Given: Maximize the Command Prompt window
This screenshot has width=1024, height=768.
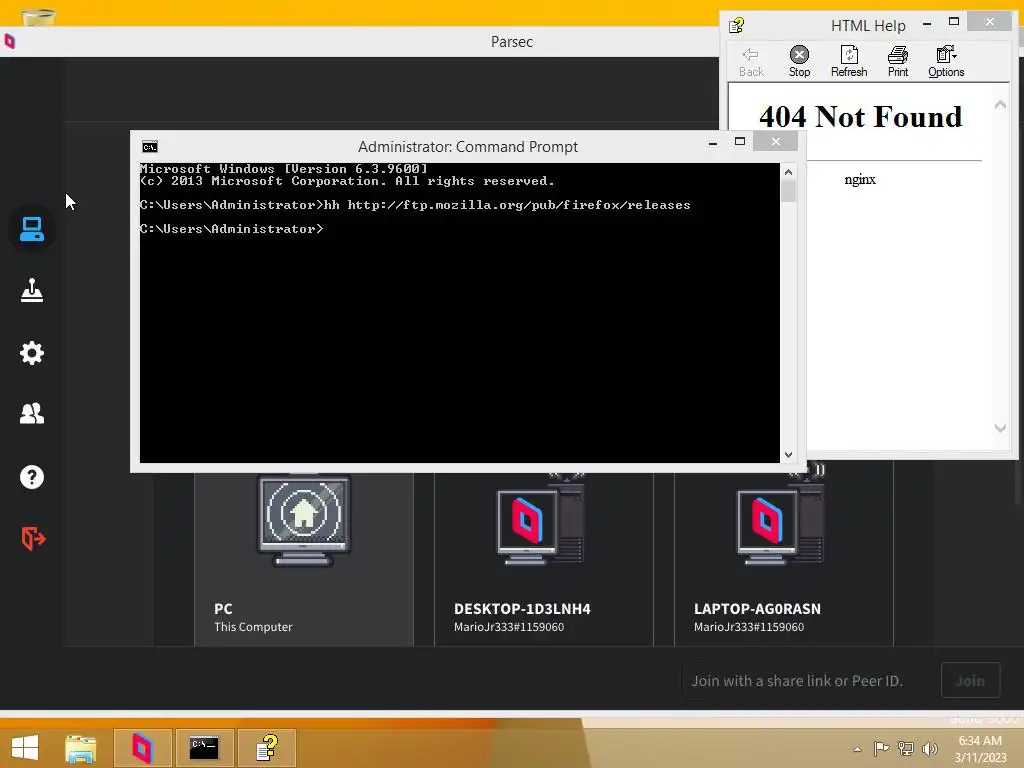Looking at the screenshot, I should click(740, 142).
